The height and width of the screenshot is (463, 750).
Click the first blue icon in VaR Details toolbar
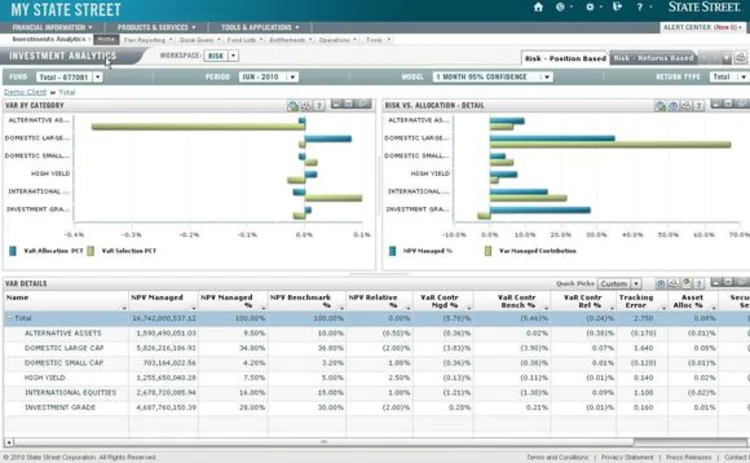pyautogui.click(x=661, y=284)
